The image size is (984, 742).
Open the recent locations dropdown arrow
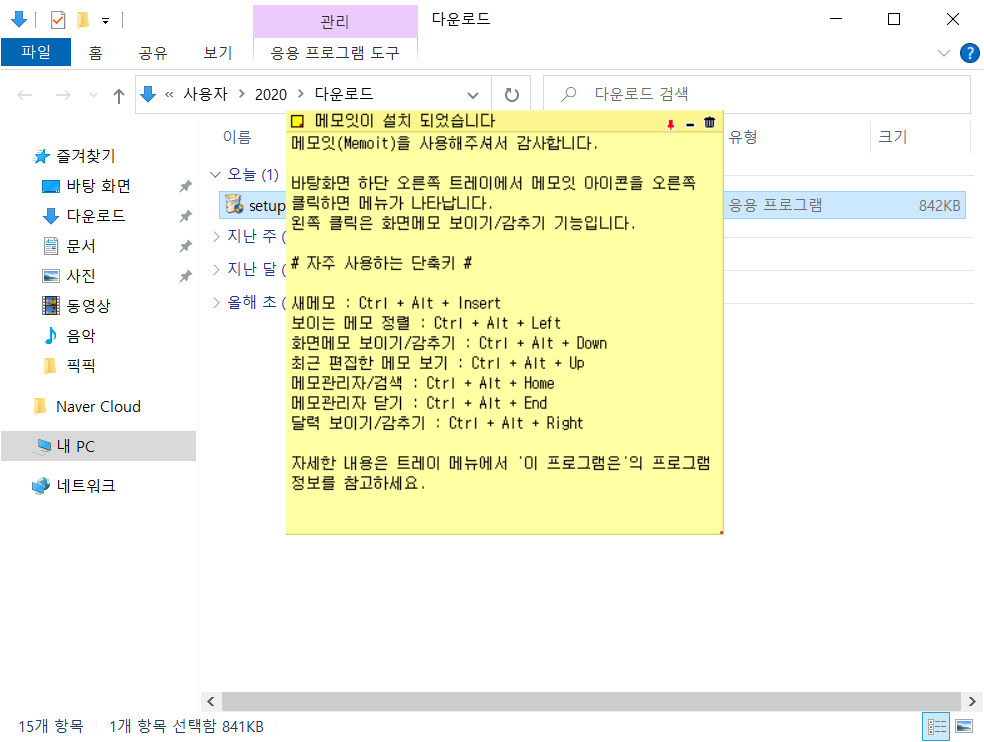94,95
